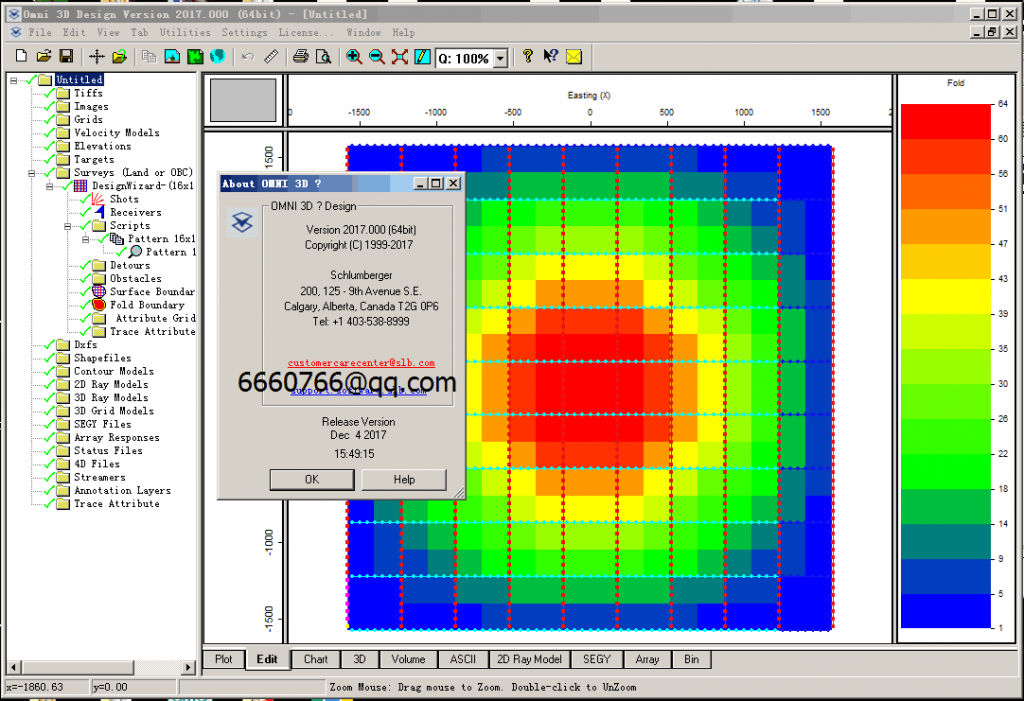The width and height of the screenshot is (1024, 701).
Task: Save the project with the floppy disk icon
Action: point(66,56)
